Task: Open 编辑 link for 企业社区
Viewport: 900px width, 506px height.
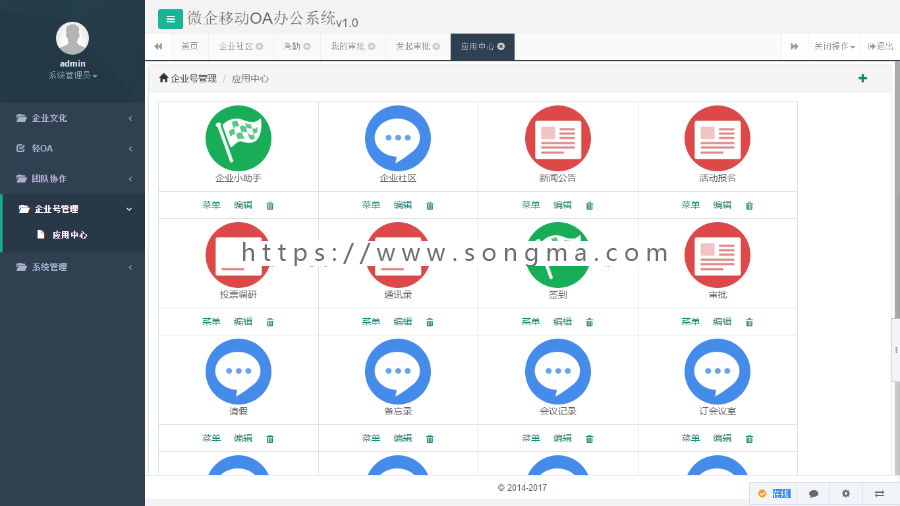Action: (402, 205)
